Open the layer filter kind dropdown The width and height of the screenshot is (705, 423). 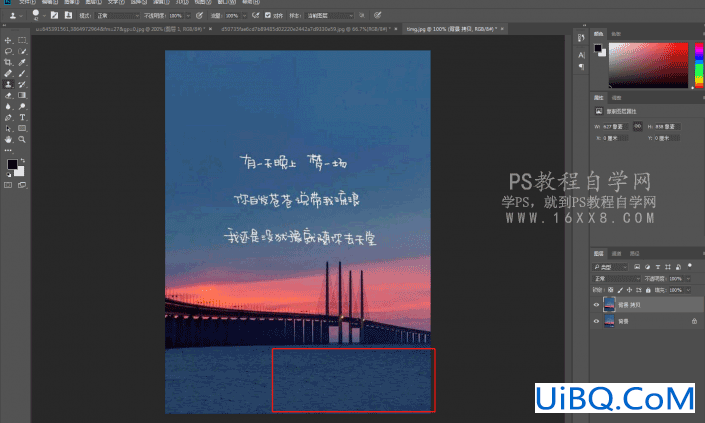[611, 267]
